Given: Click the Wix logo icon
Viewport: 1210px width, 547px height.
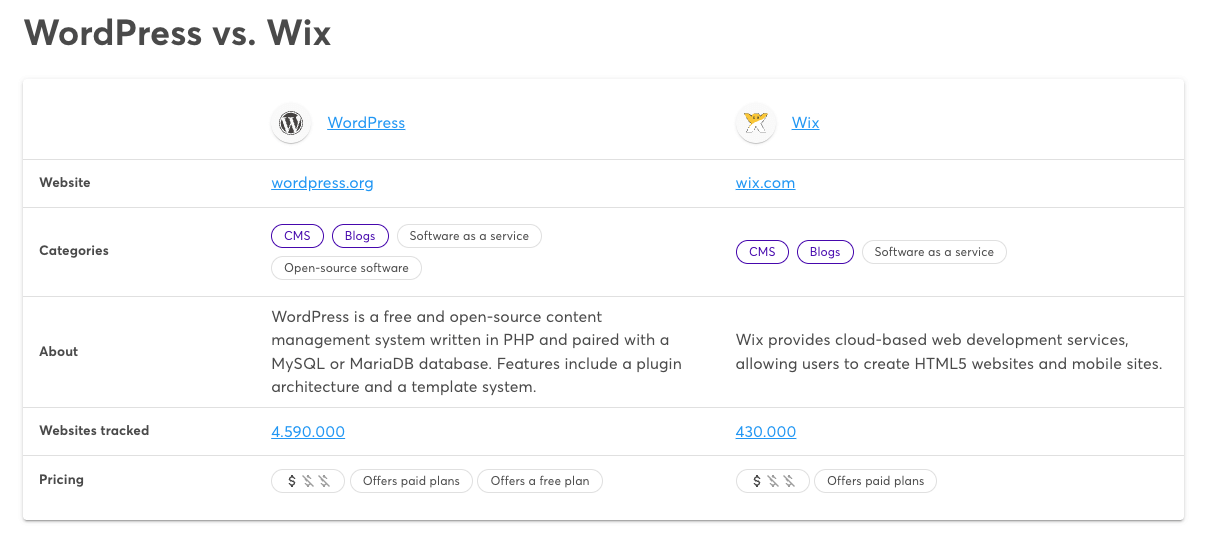Looking at the screenshot, I should tap(756, 124).
